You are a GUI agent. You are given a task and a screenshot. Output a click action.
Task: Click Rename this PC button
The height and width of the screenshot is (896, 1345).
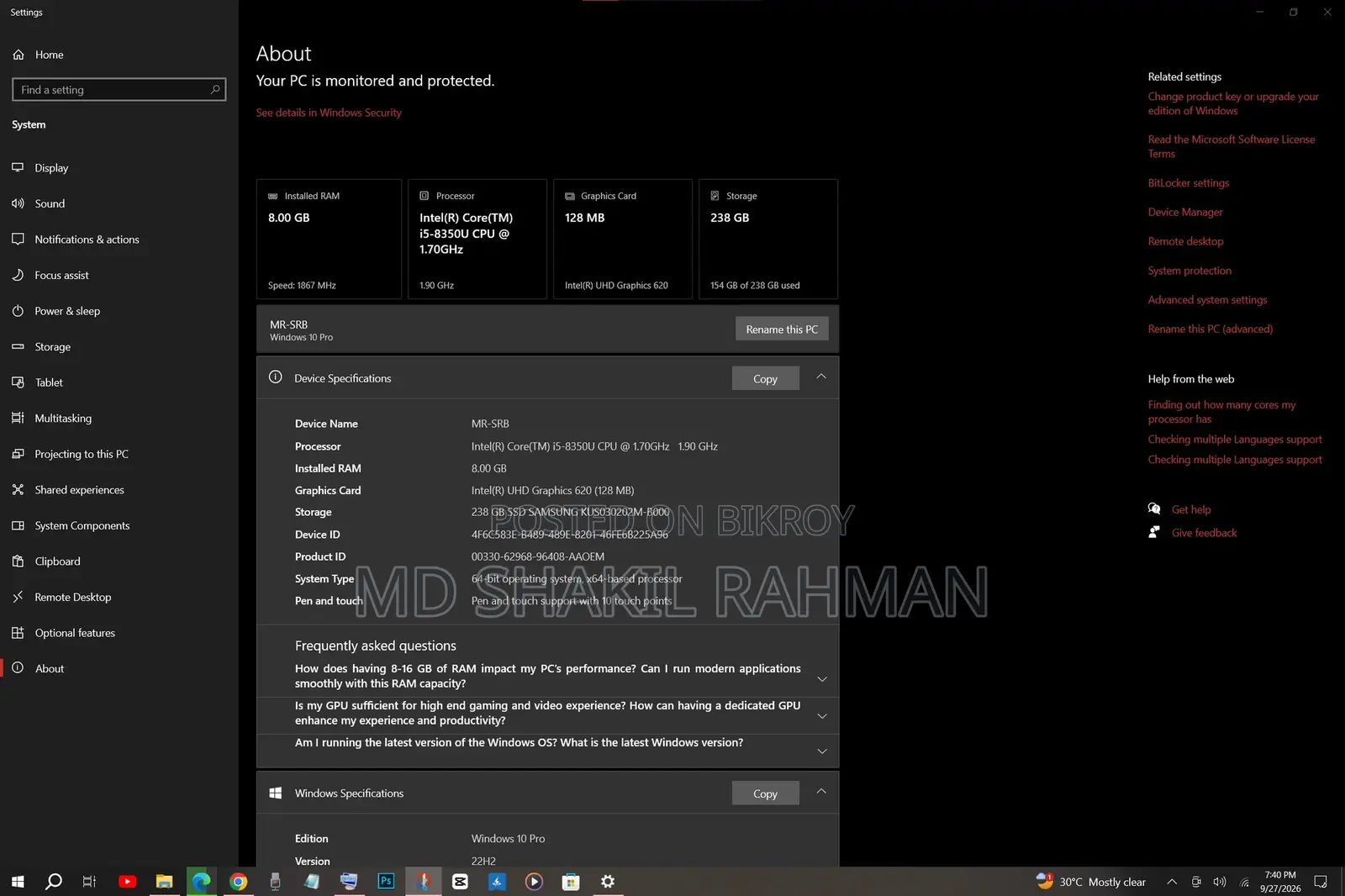coord(782,329)
